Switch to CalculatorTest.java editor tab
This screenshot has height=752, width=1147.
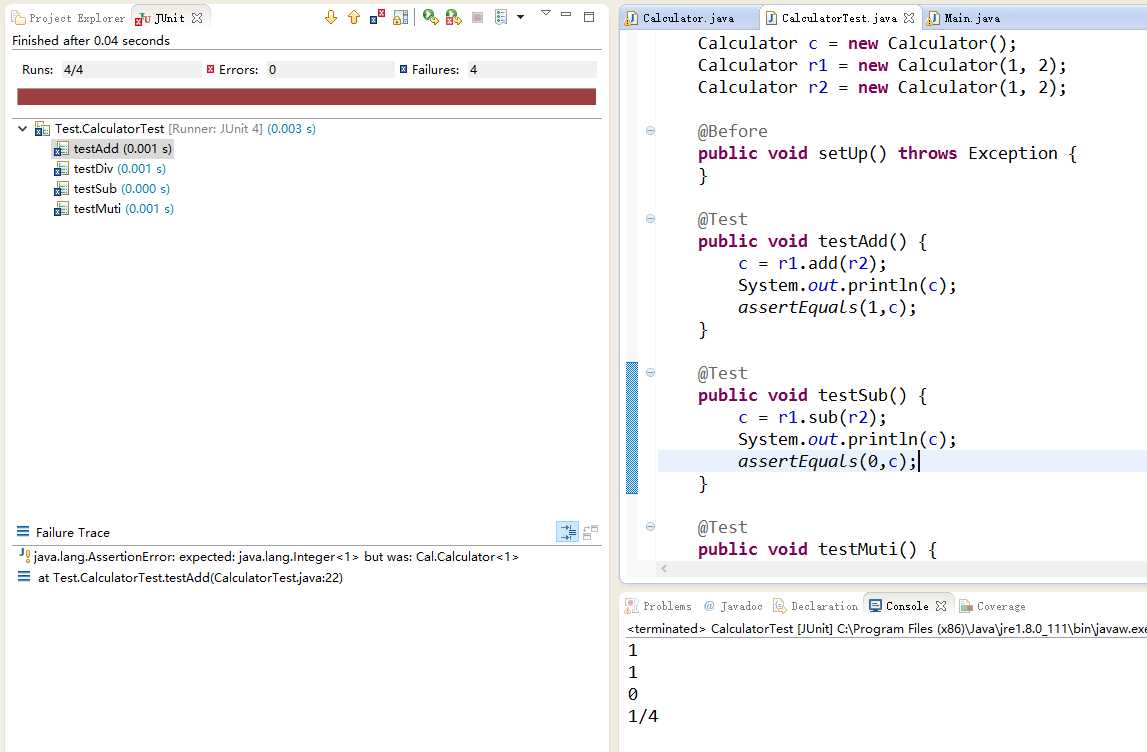click(x=838, y=18)
